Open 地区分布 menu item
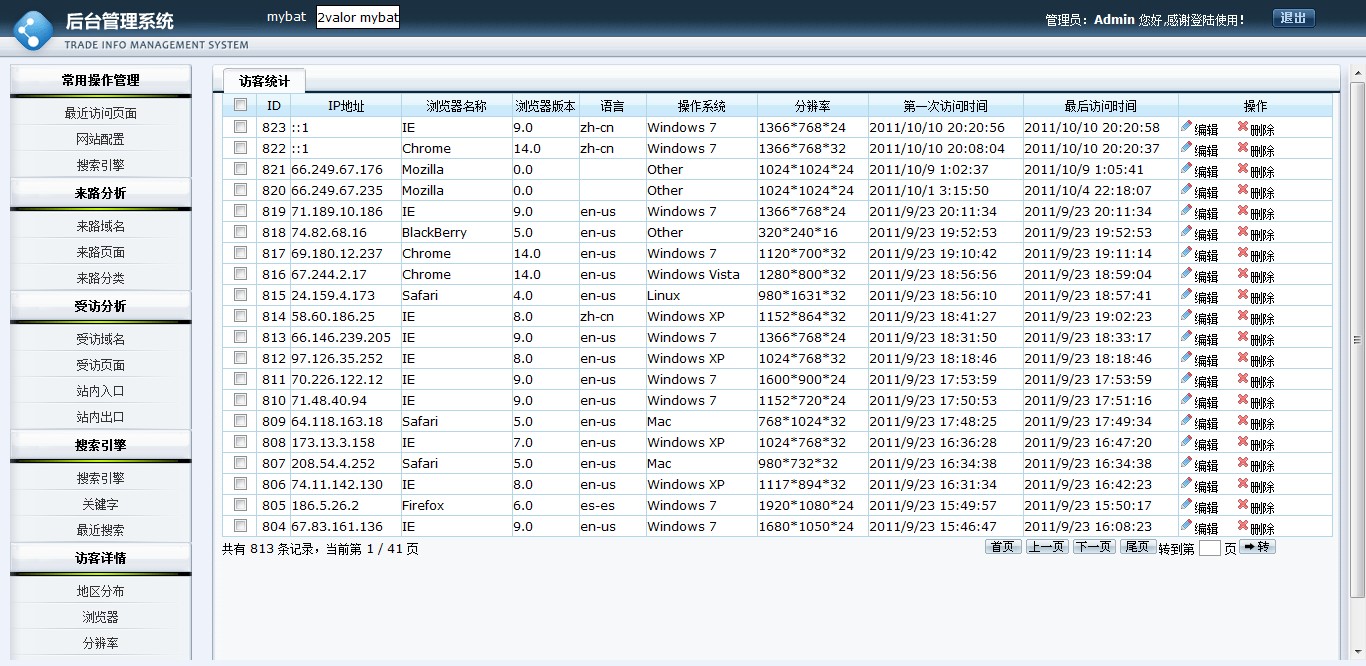Viewport: 1366px width, 666px height. coord(100,592)
